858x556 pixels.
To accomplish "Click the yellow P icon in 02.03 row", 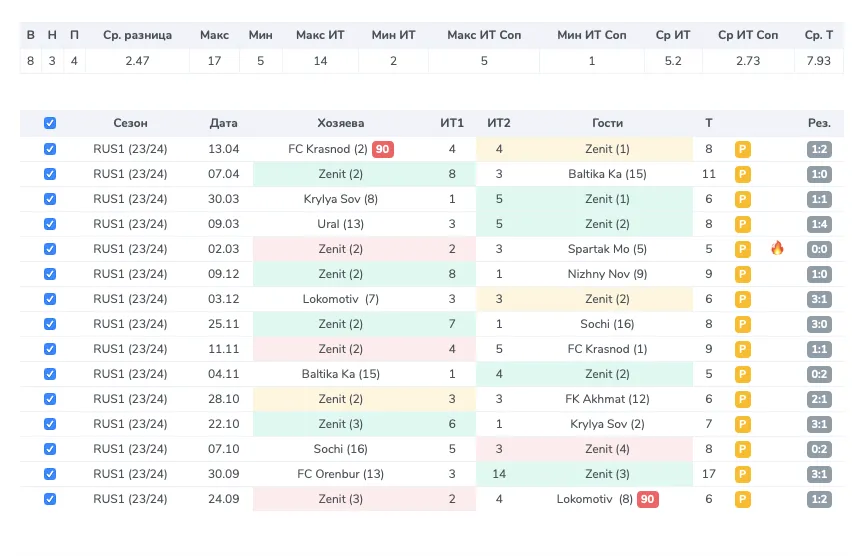I will pos(742,250).
